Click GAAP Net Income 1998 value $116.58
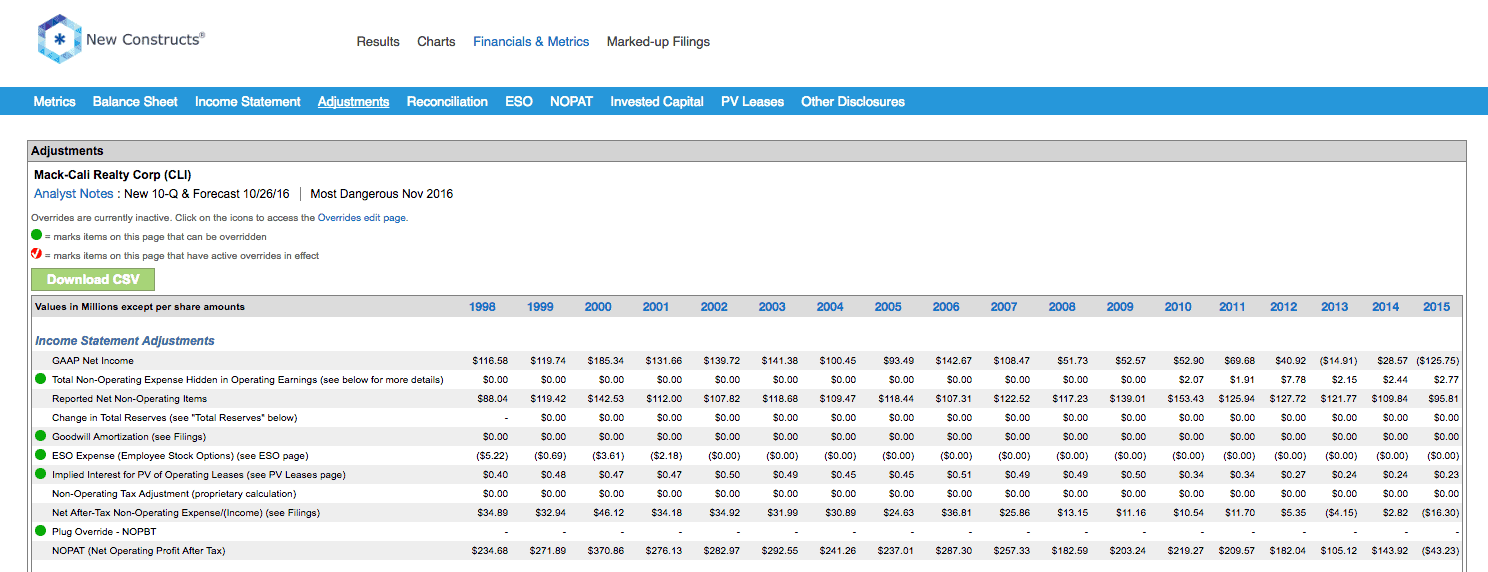Screen dimensions: 1488x572 point(490,360)
